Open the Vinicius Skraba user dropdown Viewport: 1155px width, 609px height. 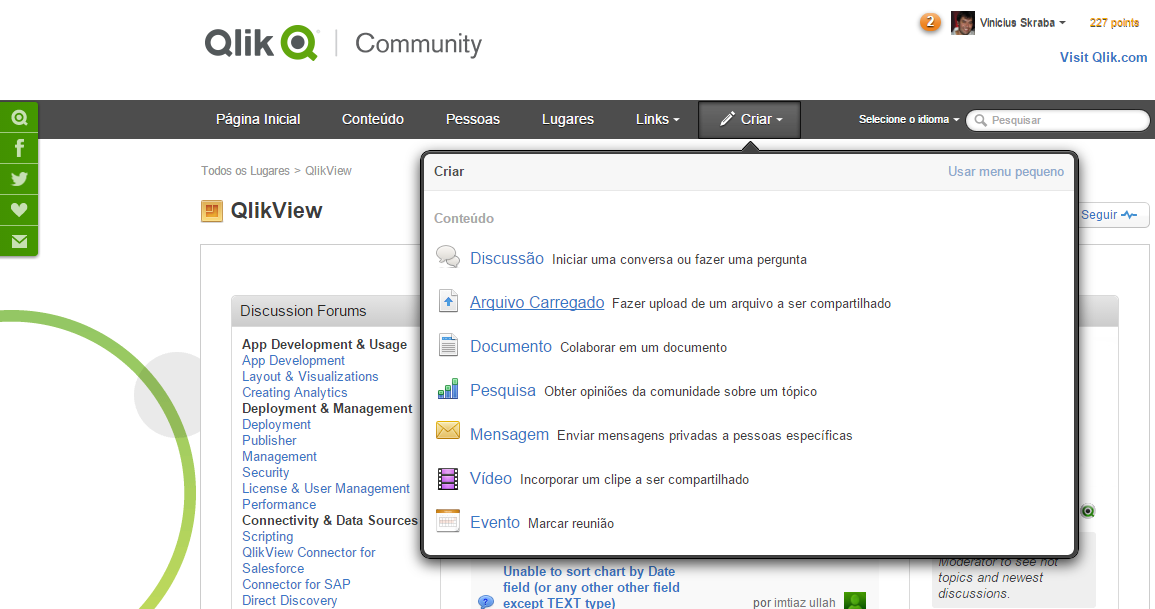pos(1022,23)
